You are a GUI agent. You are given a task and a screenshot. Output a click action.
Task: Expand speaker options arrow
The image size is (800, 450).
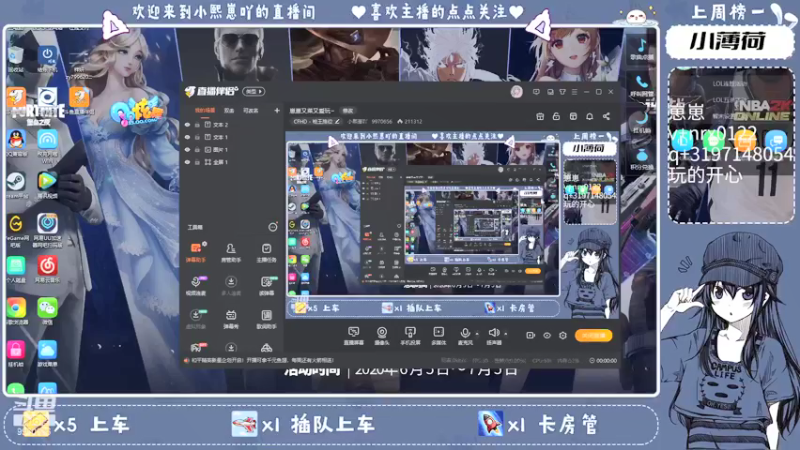(506, 334)
